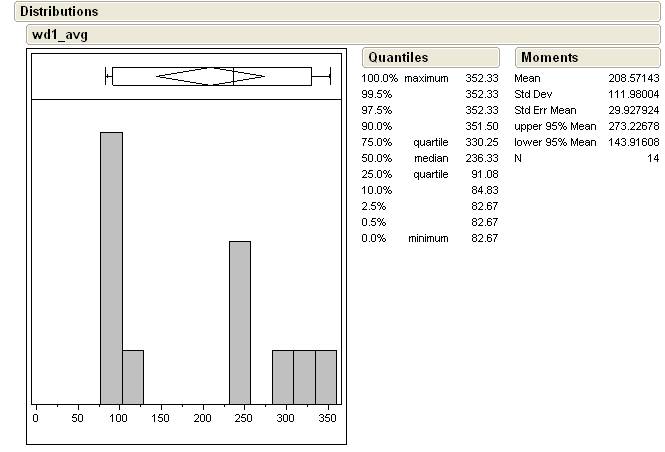Click the N value 14 in Moments

click(652, 158)
